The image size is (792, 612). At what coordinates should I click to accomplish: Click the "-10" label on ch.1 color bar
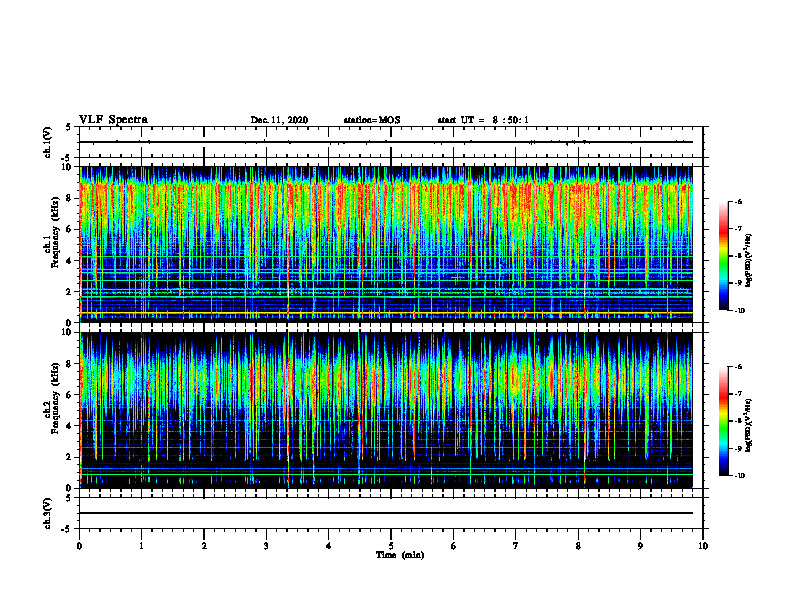pyautogui.click(x=739, y=311)
